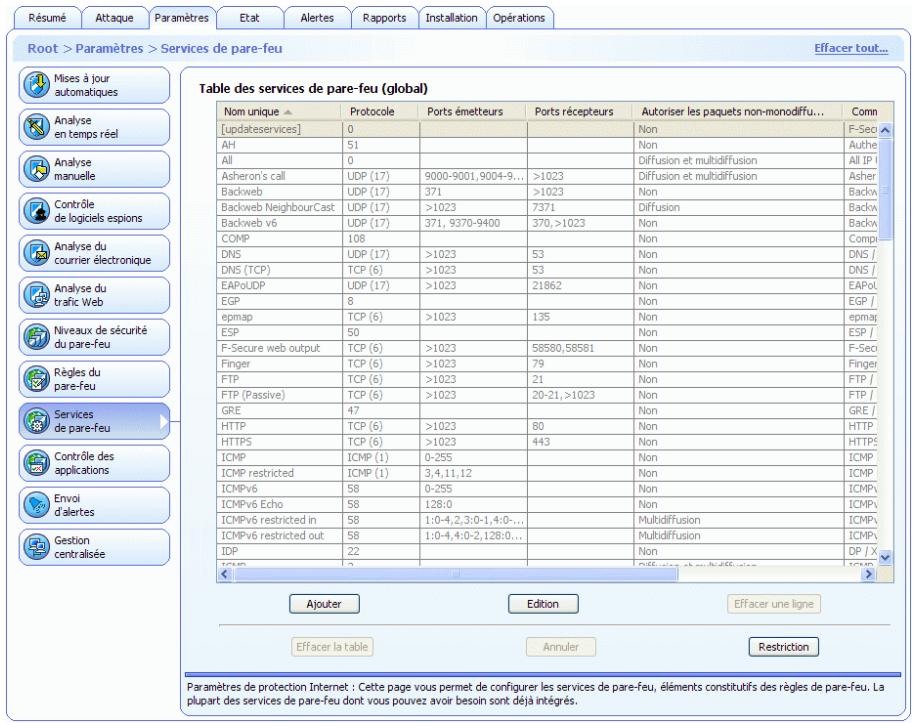Click the Restriction button
This screenshot has width=915, height=723.
pos(784,647)
